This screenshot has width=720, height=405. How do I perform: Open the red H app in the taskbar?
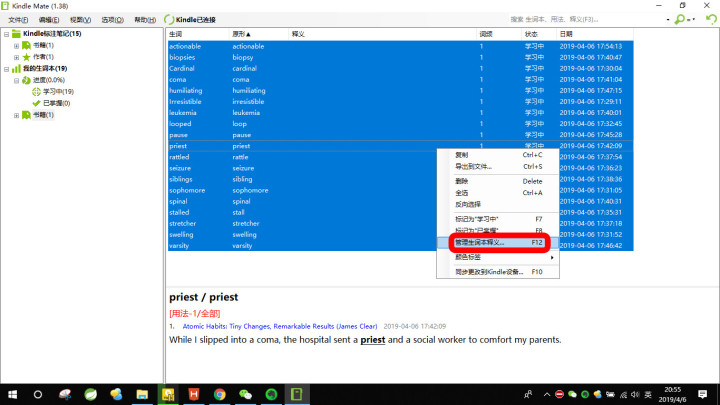pyautogui.click(x=194, y=394)
